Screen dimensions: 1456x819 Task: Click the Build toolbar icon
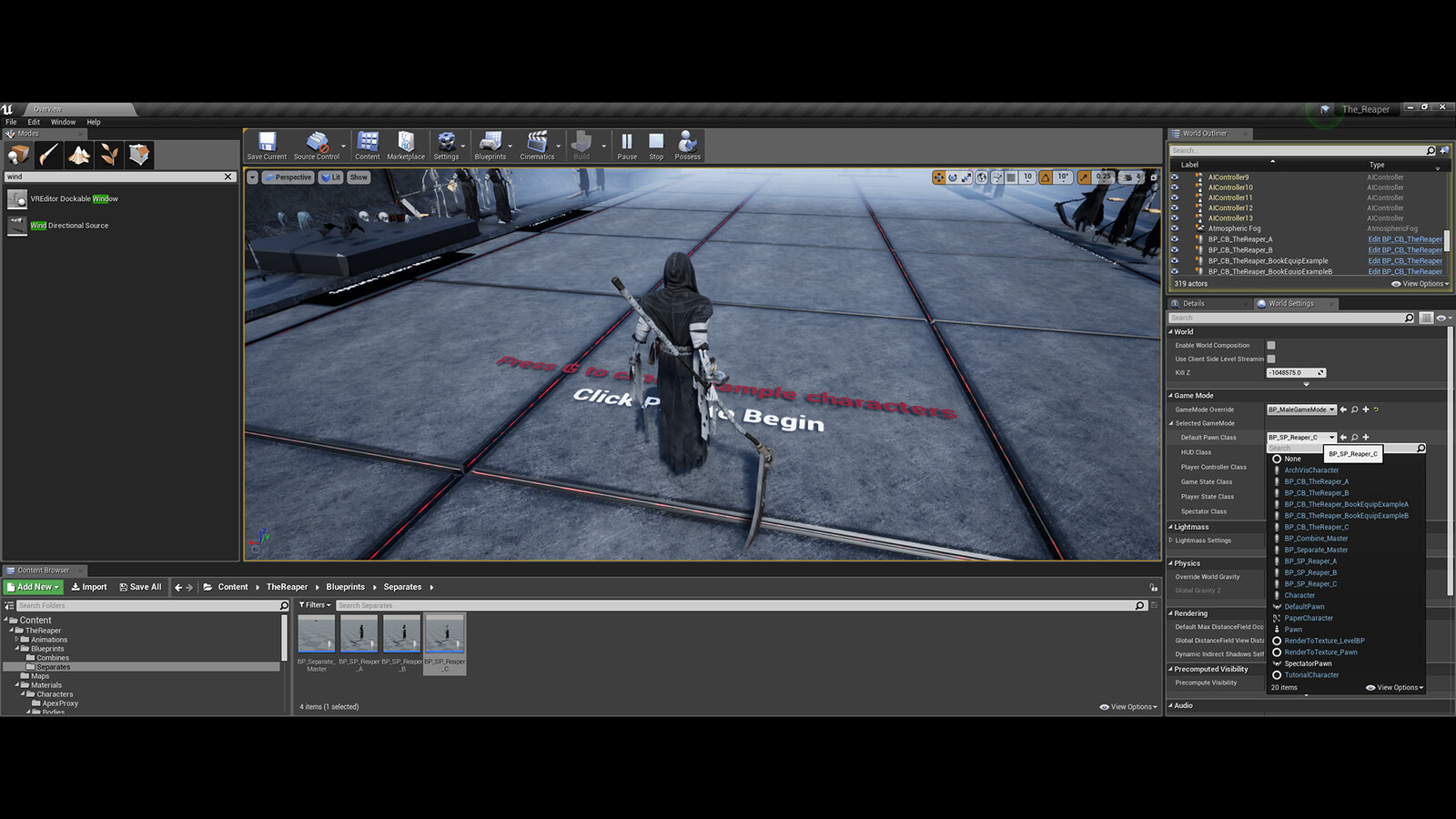click(581, 146)
